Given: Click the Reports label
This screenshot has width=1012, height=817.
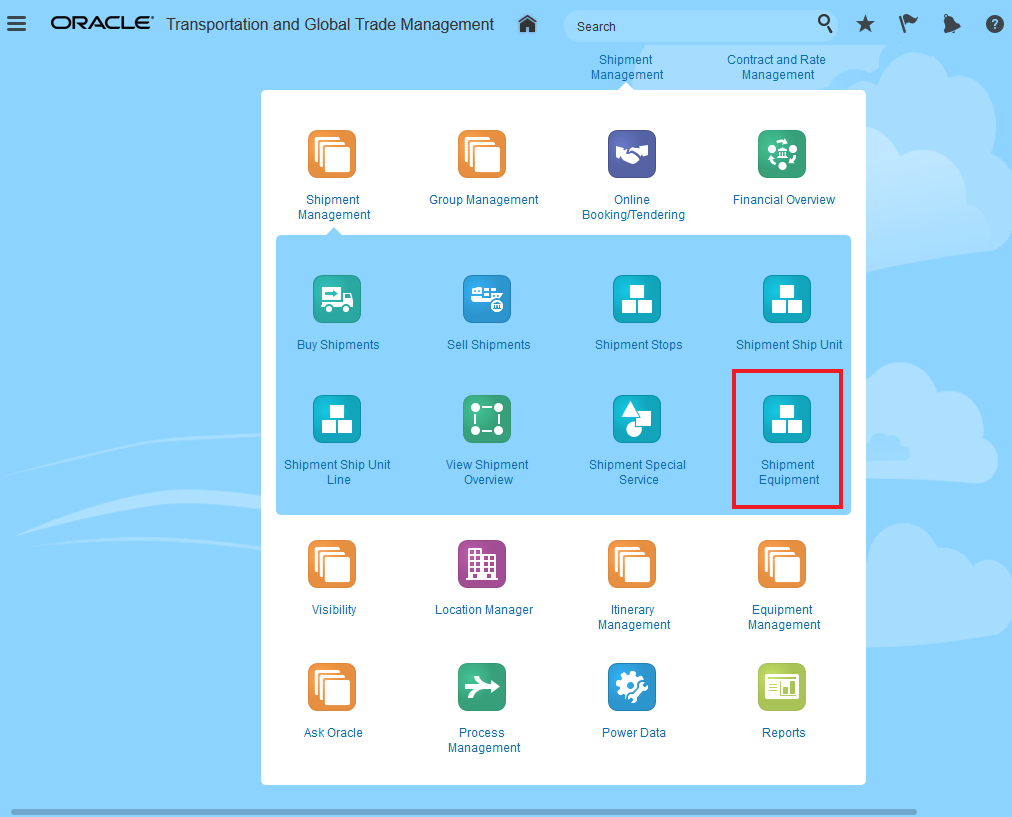Looking at the screenshot, I should (x=784, y=732).
